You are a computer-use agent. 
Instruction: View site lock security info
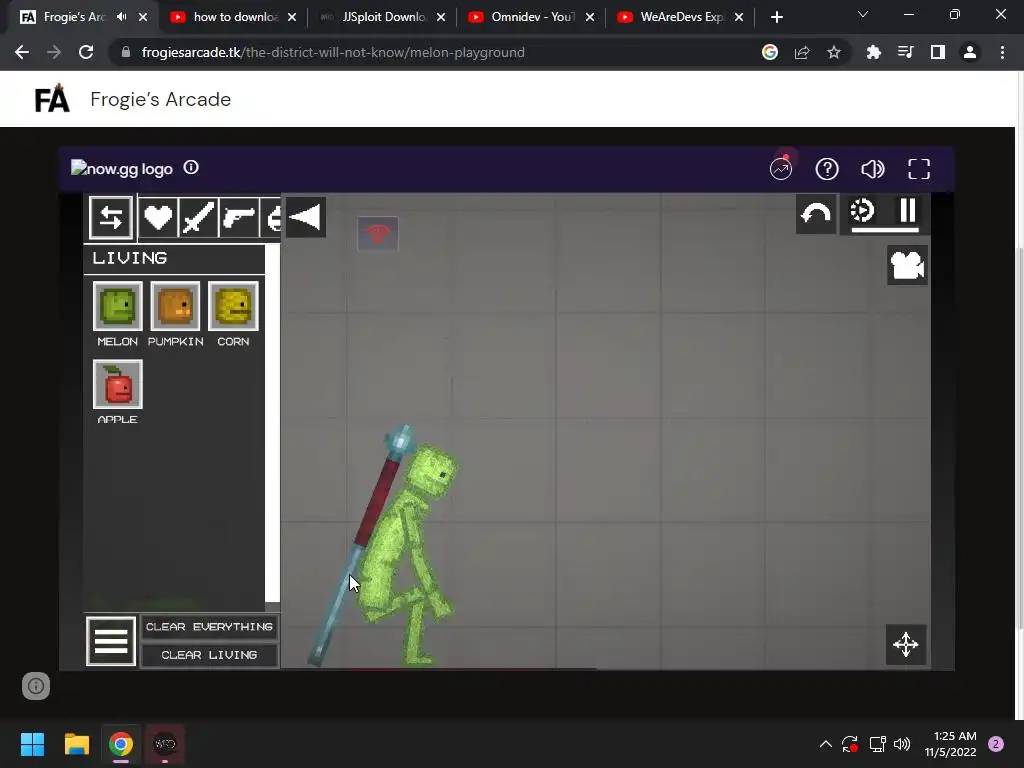[x=125, y=52]
